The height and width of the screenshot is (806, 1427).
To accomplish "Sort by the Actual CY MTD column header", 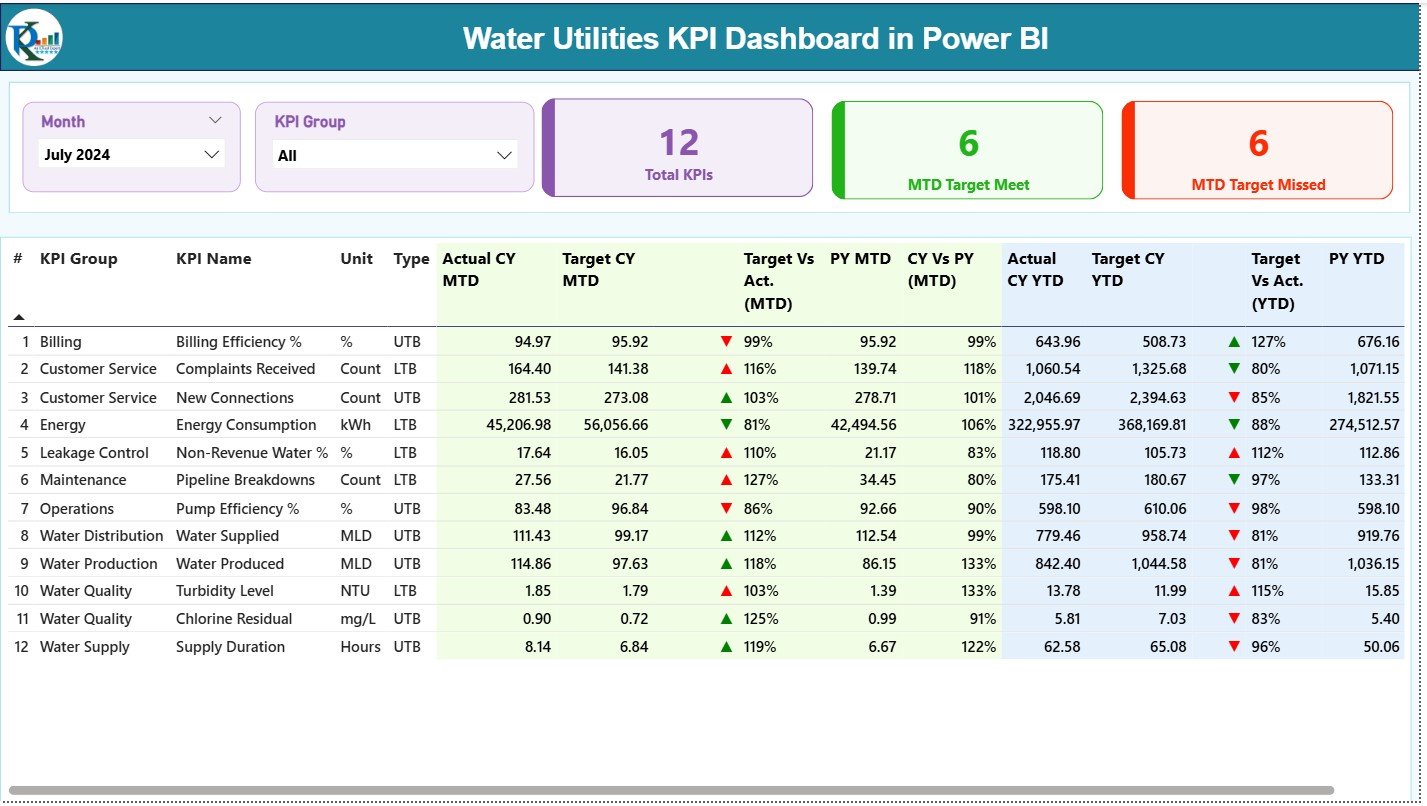I will [x=479, y=270].
